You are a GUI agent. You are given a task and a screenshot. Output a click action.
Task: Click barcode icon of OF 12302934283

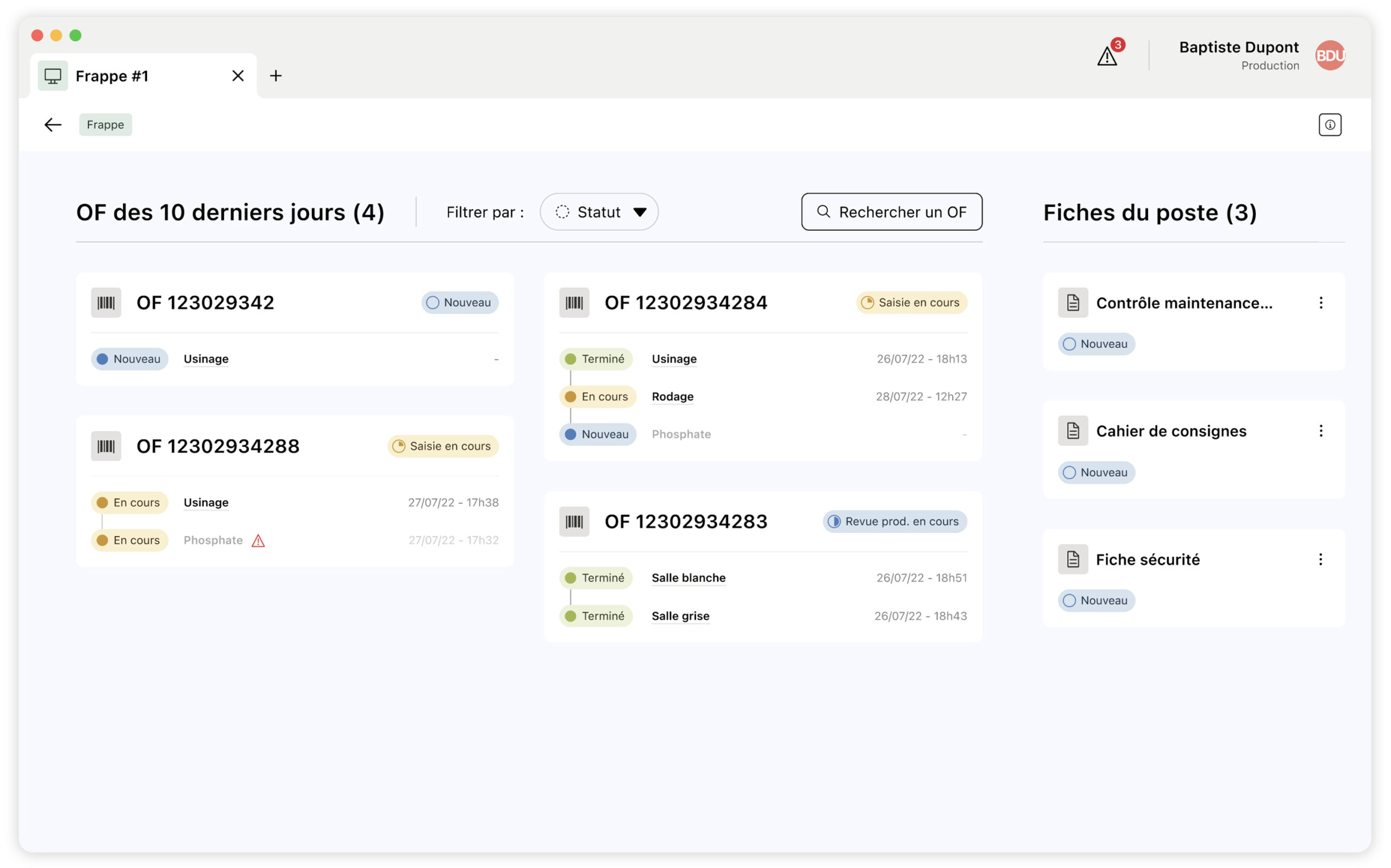pyautogui.click(x=574, y=521)
